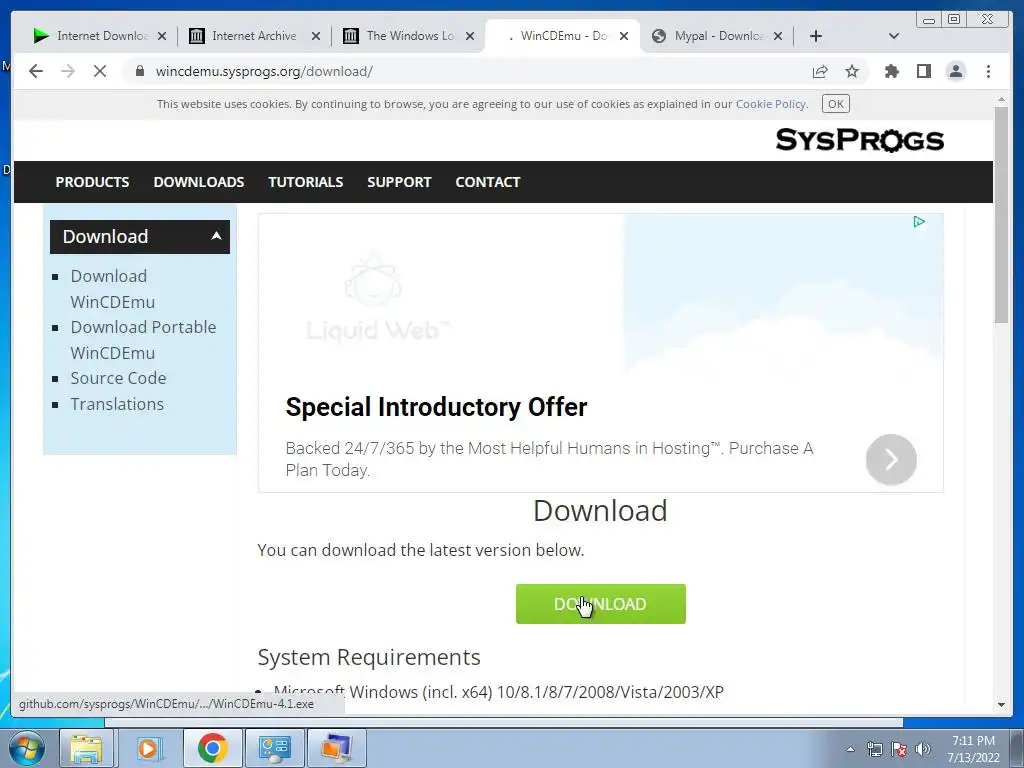Open the virtual machine taskbar icon
The image size is (1024, 768).
336,748
